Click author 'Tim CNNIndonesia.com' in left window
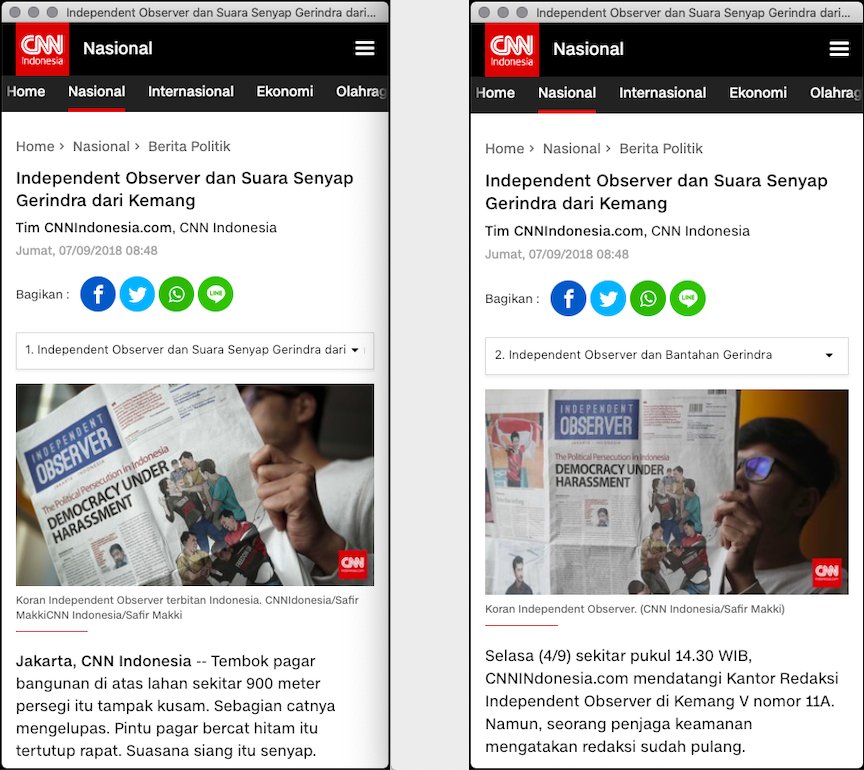 point(94,228)
